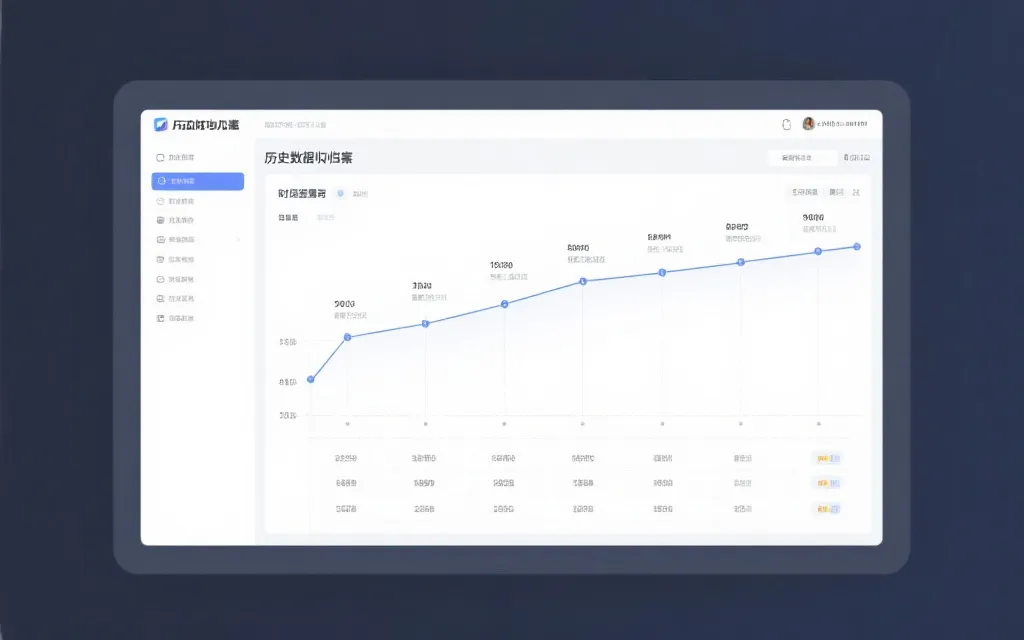Click the app logo icon in the top-left corner
The height and width of the screenshot is (640, 1024).
(x=162, y=124)
